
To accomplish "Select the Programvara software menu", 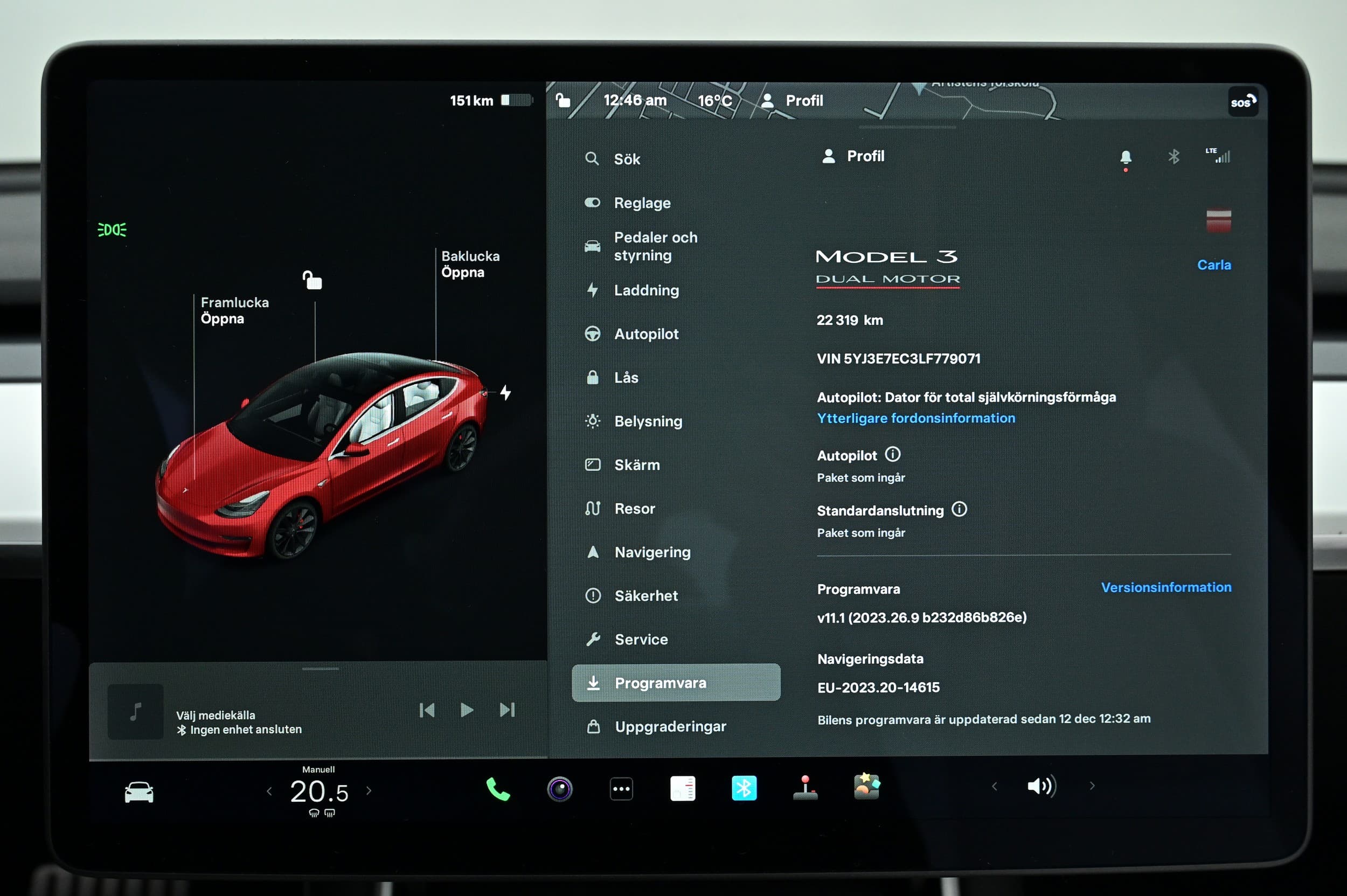I will tap(676, 682).
